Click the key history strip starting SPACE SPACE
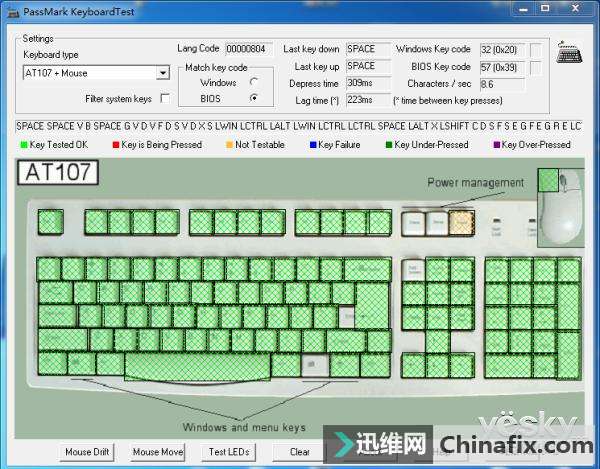The height and width of the screenshot is (469, 600). click(x=299, y=126)
